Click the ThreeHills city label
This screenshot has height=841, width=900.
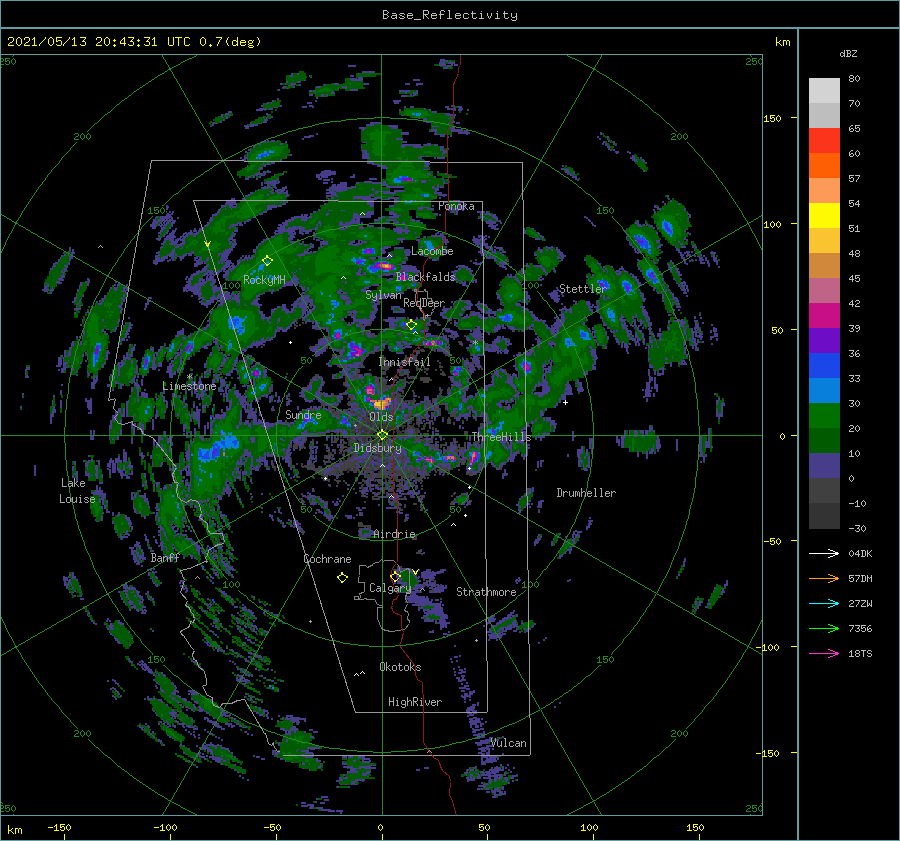[x=502, y=437]
